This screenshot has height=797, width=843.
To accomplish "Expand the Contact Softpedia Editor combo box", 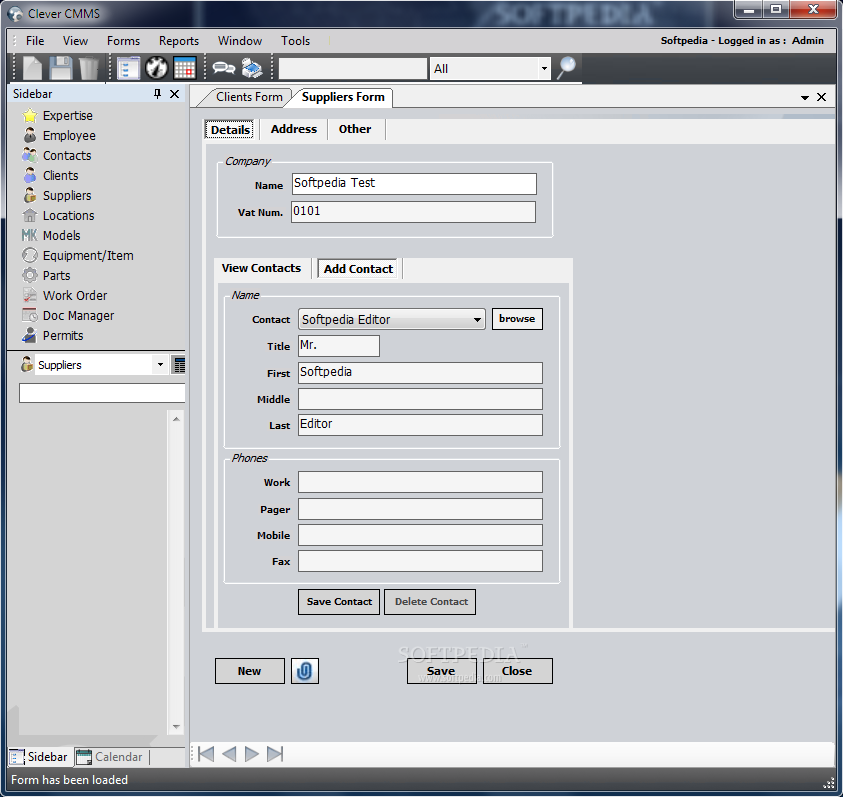I will (477, 319).
